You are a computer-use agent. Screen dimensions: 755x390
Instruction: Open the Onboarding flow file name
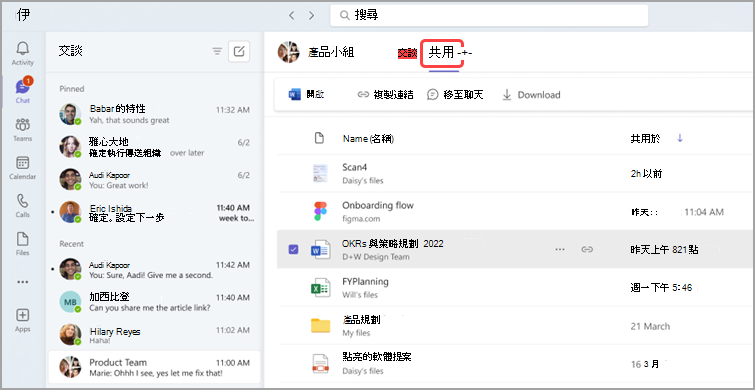click(x=378, y=205)
